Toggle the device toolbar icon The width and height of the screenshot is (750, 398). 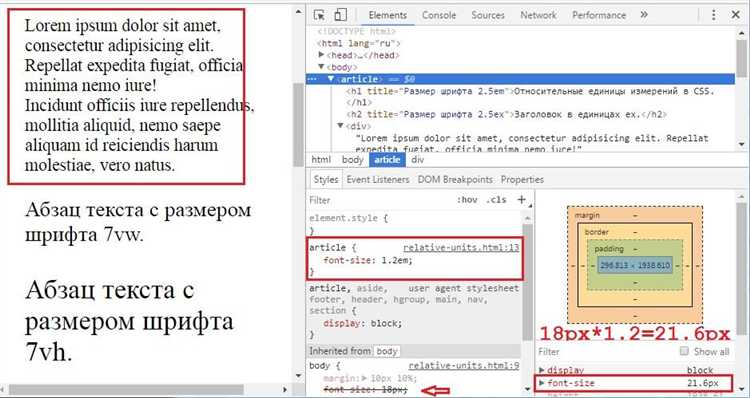(x=340, y=15)
